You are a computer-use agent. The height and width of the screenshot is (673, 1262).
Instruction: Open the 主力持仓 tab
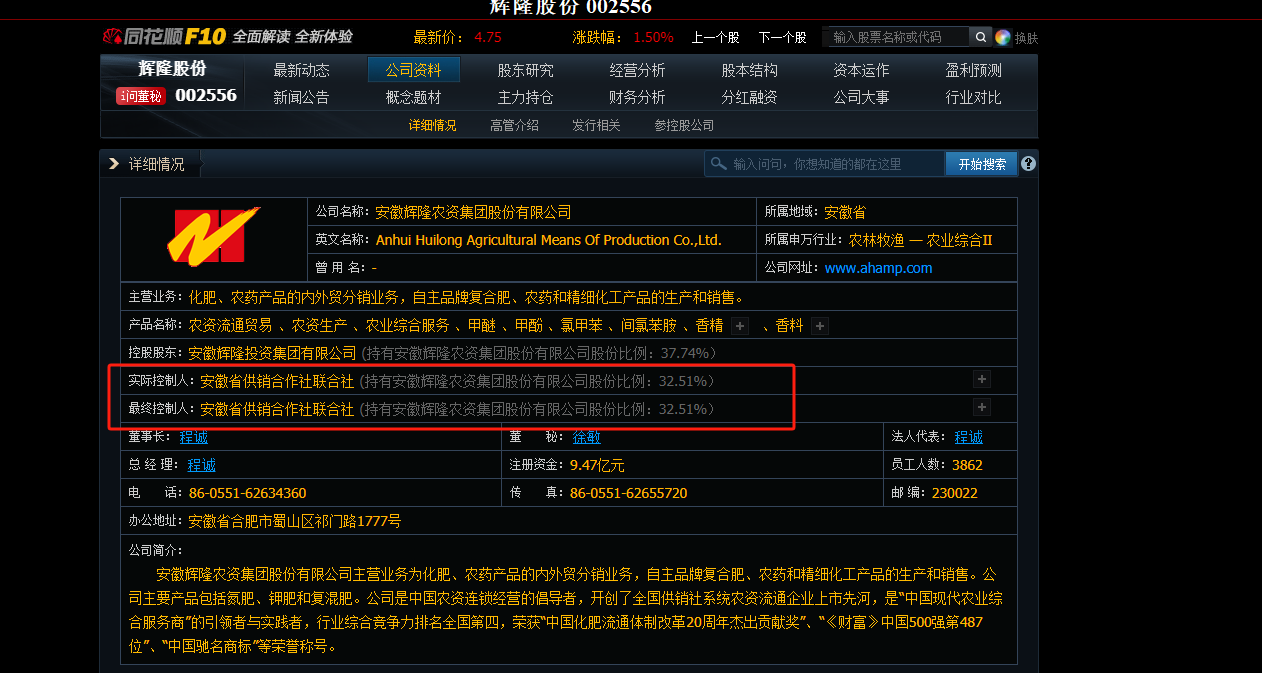point(525,97)
